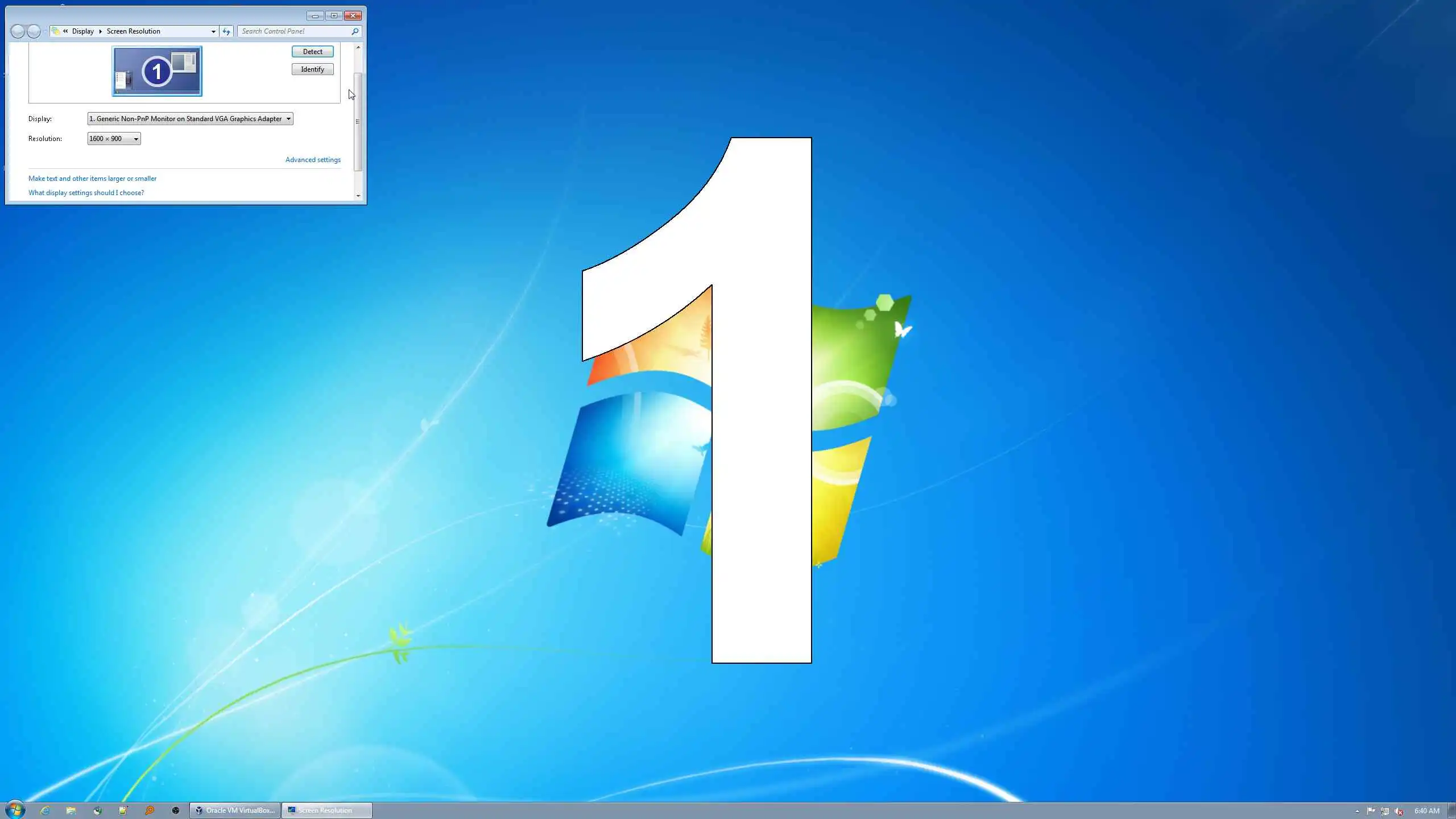1456x819 pixels.
Task: Click the scroll down arrow in window
Action: tap(358, 196)
